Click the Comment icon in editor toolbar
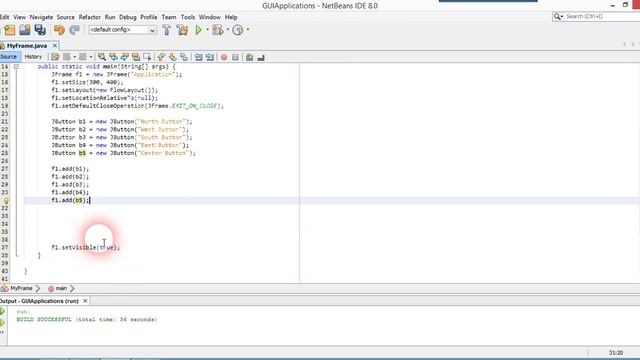This screenshot has width=640, height=360. tap(249, 57)
